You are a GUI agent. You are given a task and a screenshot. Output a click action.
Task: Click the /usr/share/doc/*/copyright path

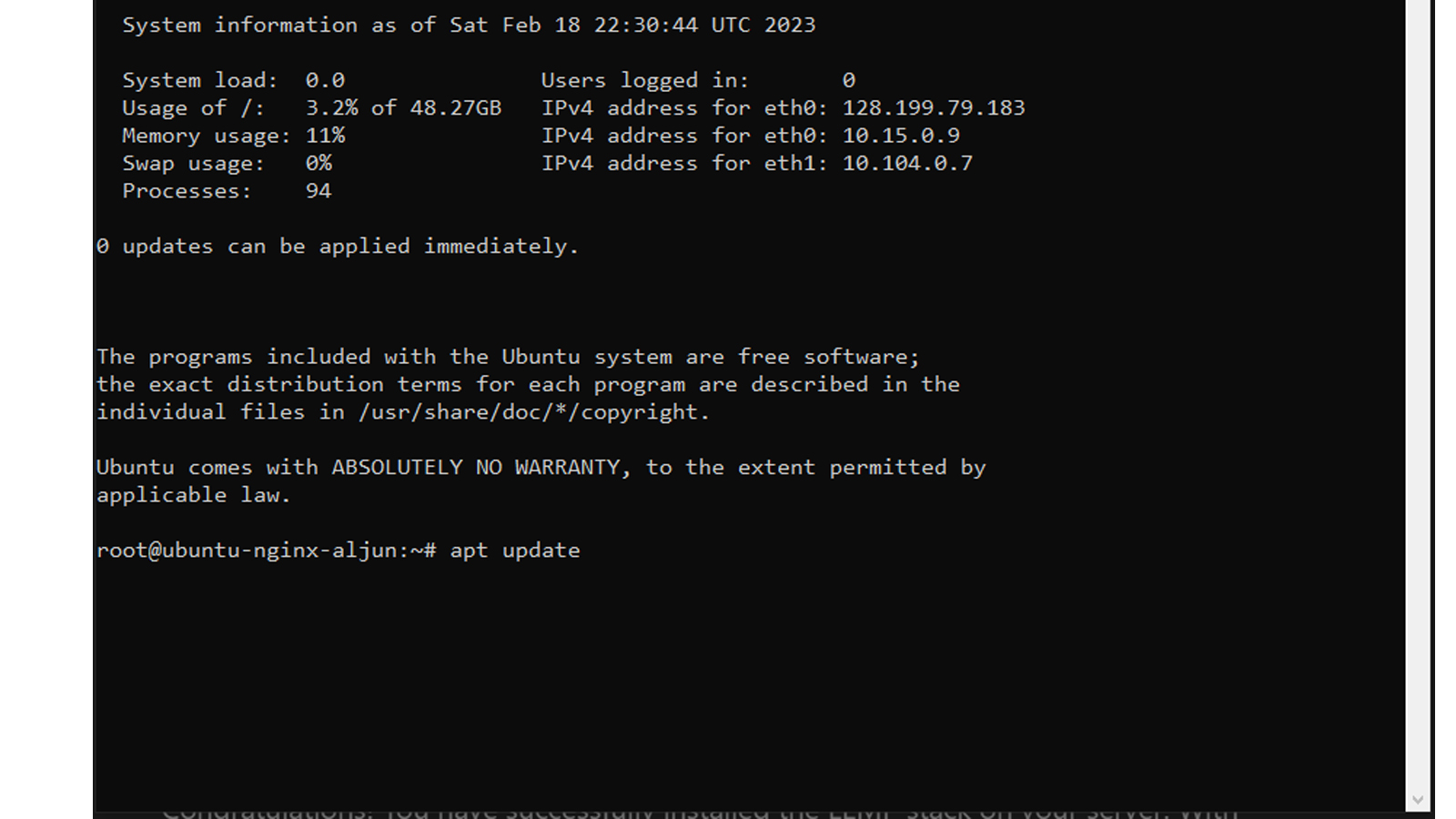click(534, 412)
